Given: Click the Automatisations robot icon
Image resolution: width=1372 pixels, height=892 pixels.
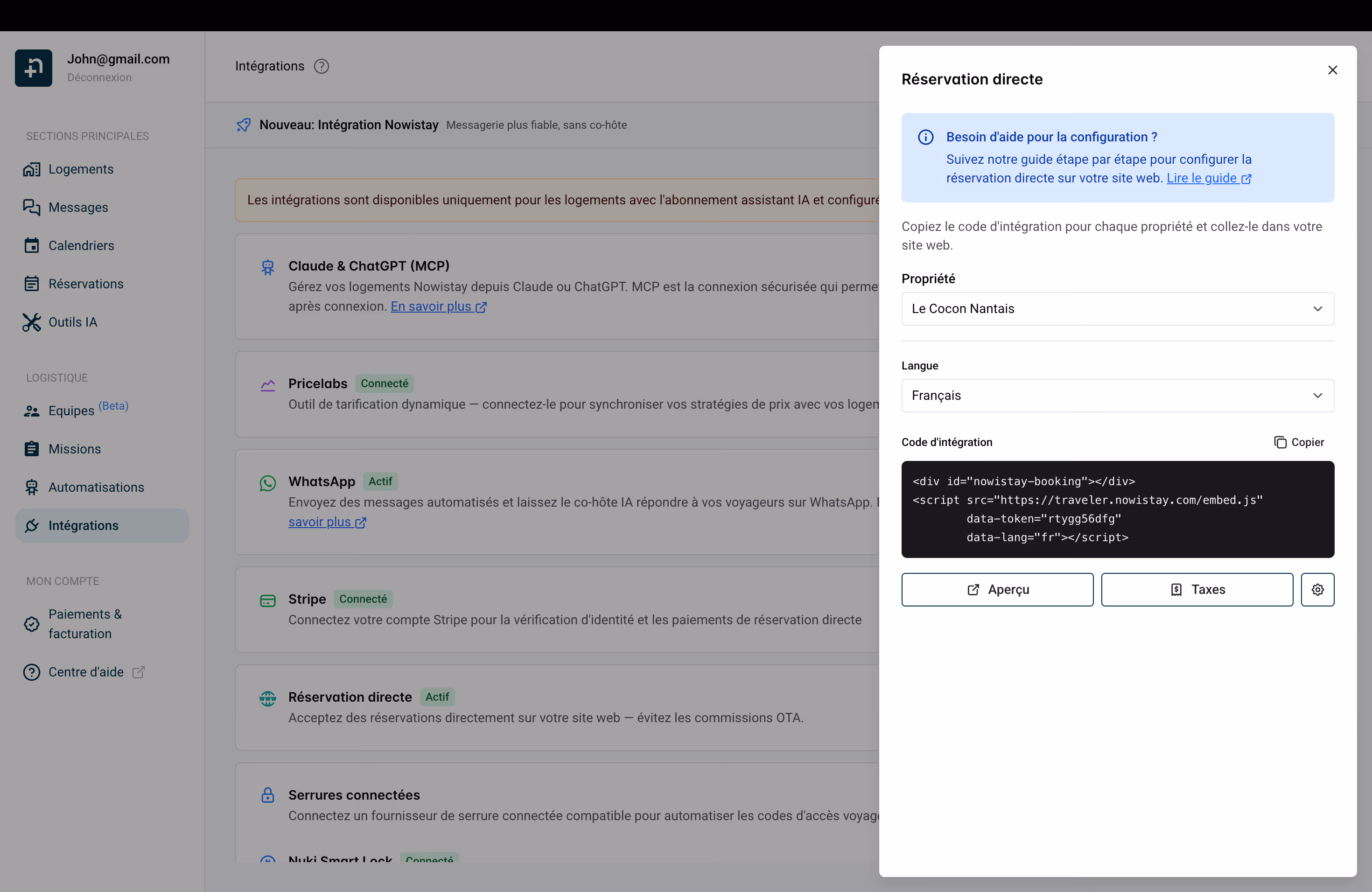Looking at the screenshot, I should [x=32, y=488].
